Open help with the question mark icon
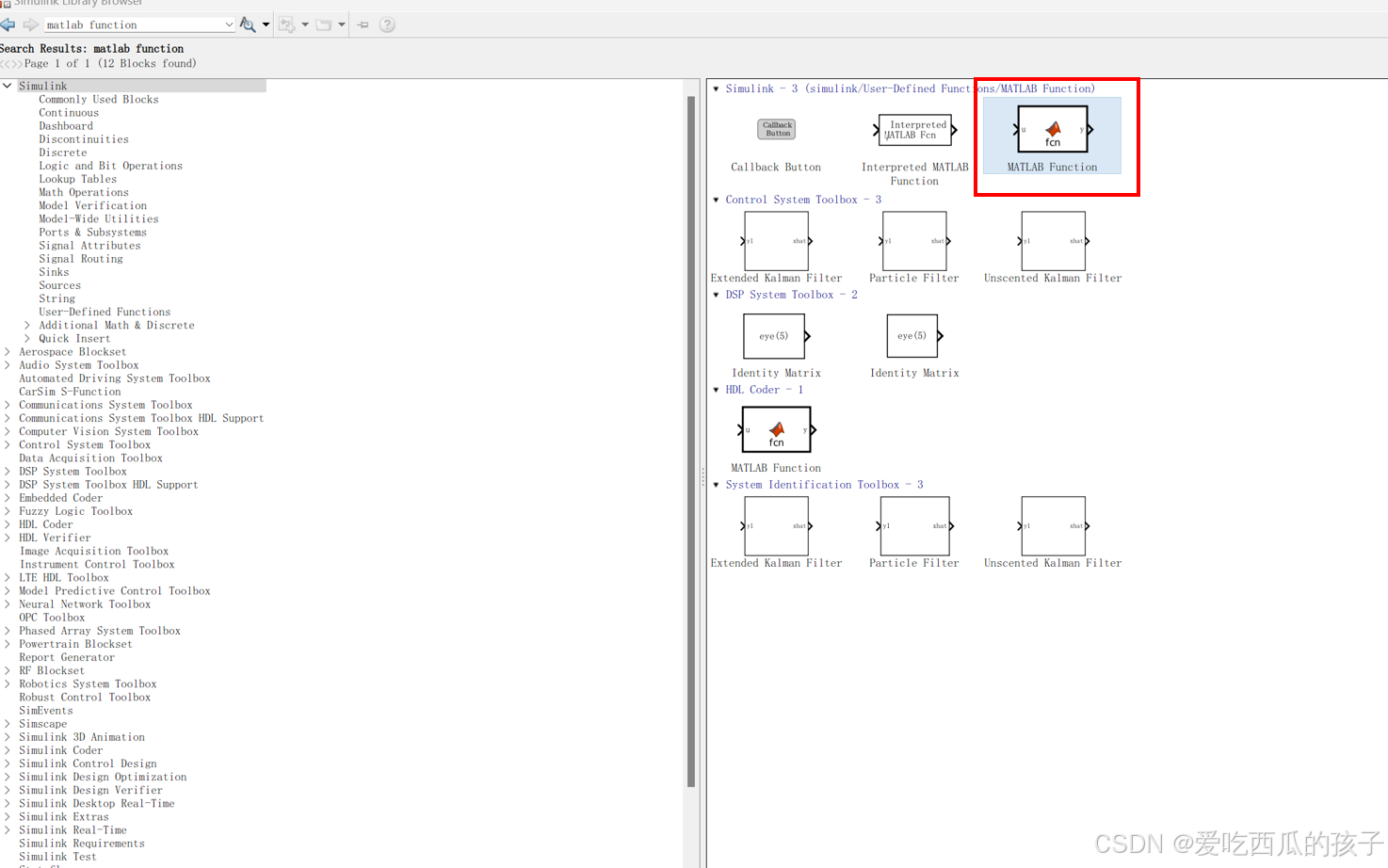The height and width of the screenshot is (868, 1388). pos(387,24)
